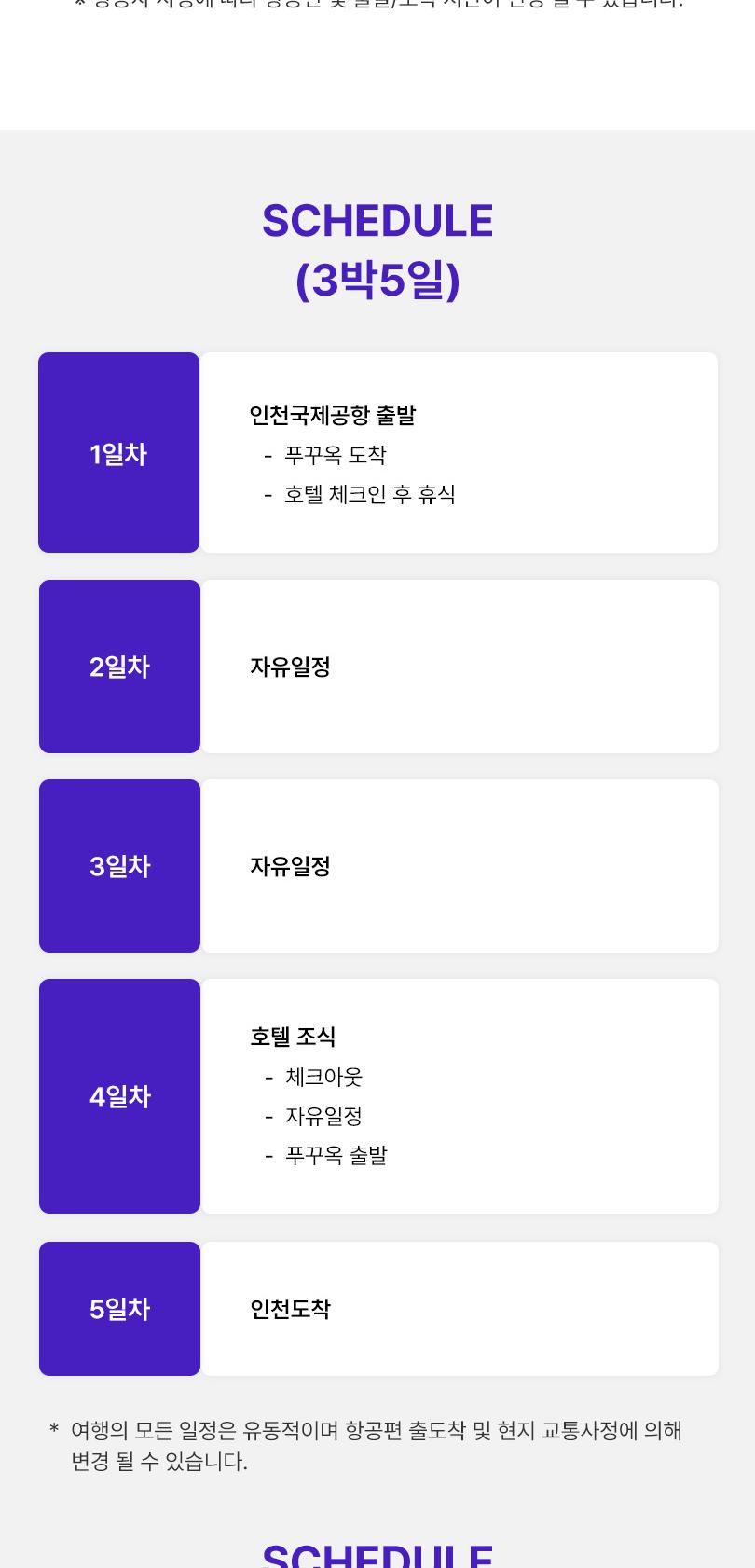This screenshot has height=1568, width=755.
Task: Click the 인천도착 text
Action: pos(290,1309)
